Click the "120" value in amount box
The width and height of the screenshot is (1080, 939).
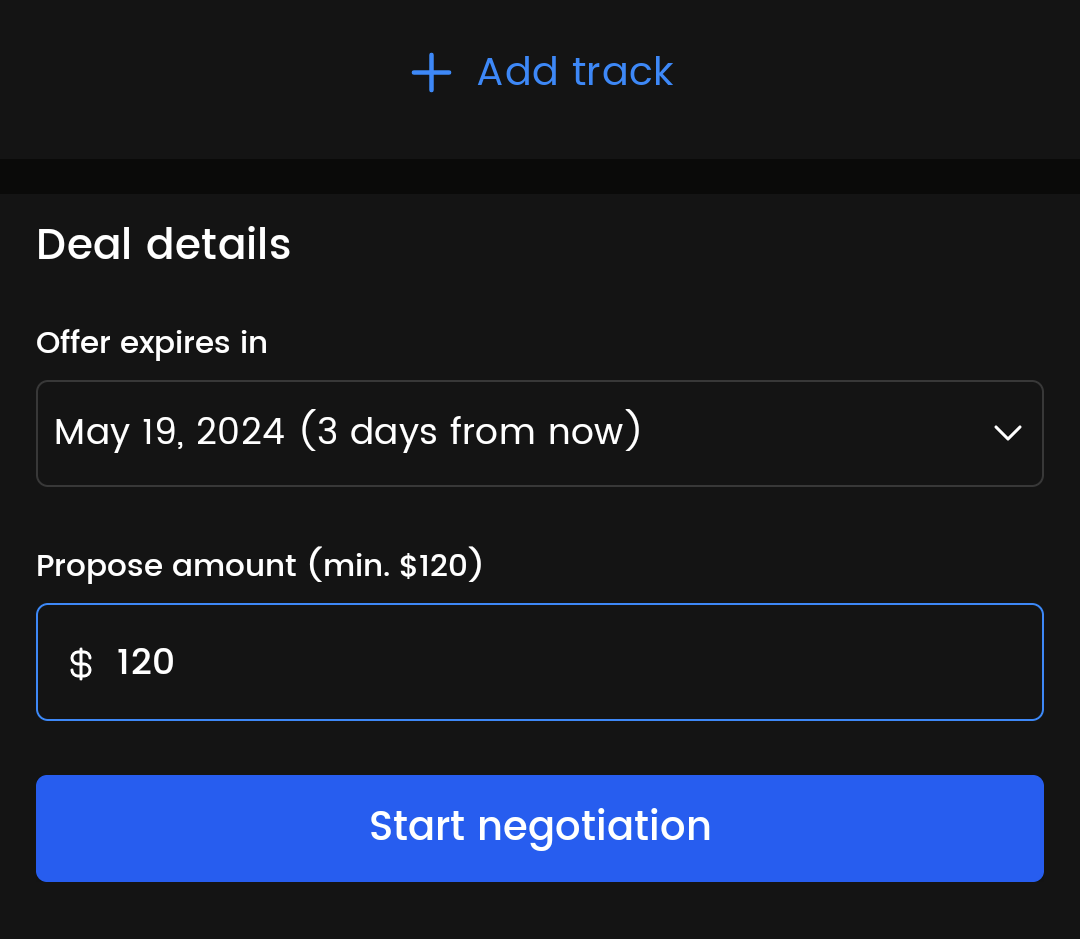click(x=145, y=662)
